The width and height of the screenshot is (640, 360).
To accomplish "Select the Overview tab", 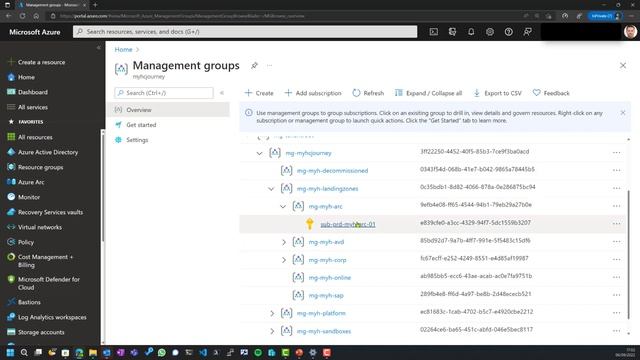I will click(x=169, y=110).
